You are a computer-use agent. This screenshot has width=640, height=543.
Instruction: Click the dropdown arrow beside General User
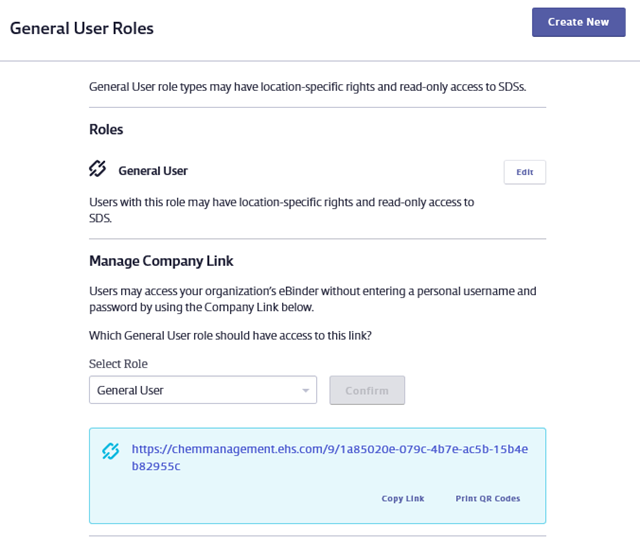tap(305, 391)
